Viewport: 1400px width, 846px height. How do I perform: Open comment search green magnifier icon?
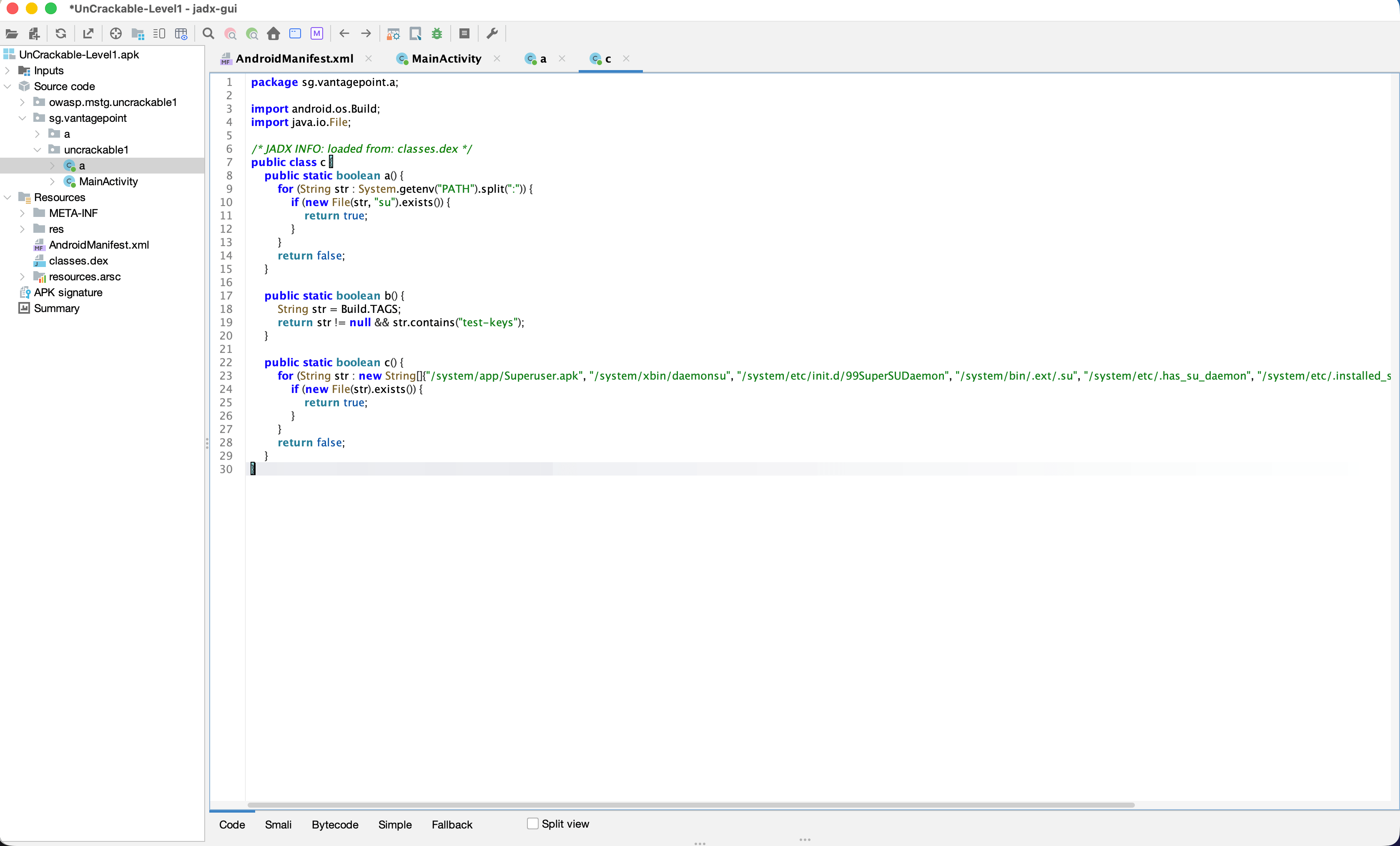pos(252,33)
